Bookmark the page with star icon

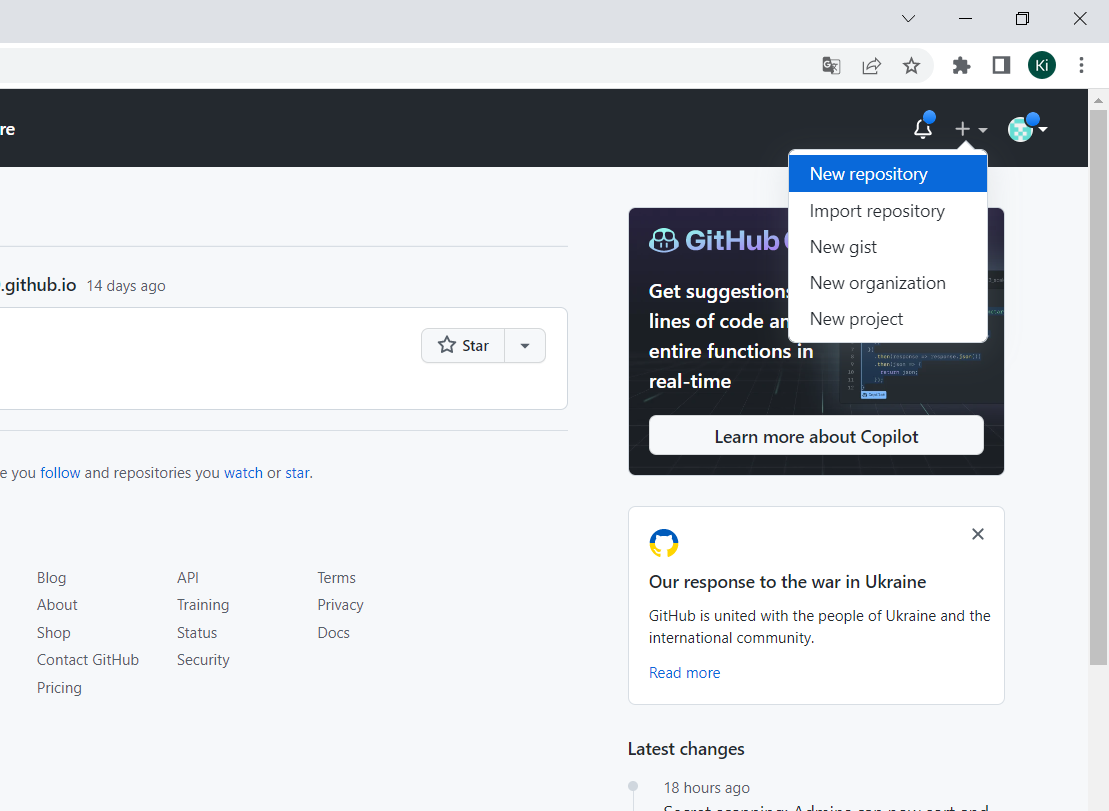(911, 65)
